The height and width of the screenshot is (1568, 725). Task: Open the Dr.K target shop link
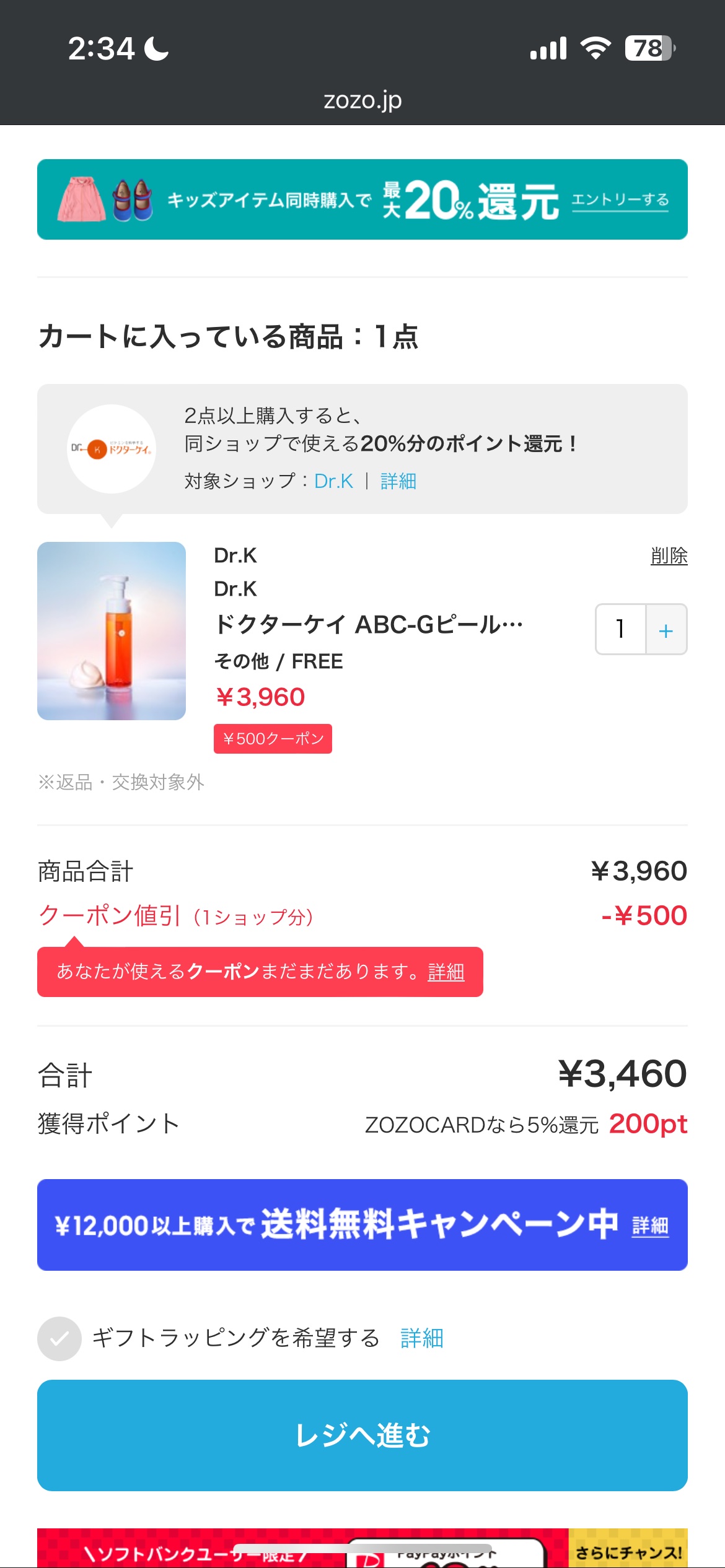pos(333,481)
